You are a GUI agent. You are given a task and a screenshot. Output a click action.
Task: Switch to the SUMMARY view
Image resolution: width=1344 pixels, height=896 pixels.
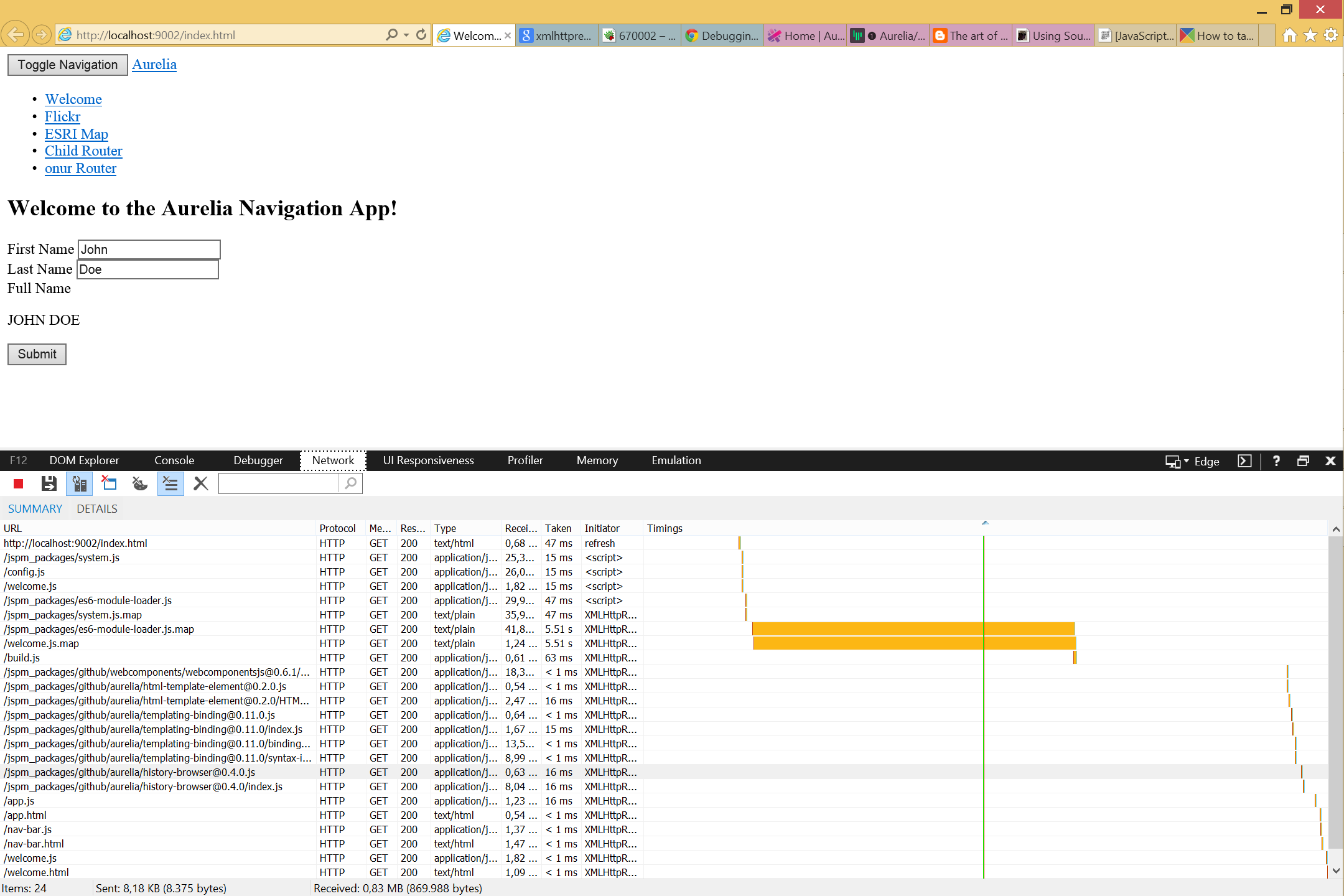35,508
